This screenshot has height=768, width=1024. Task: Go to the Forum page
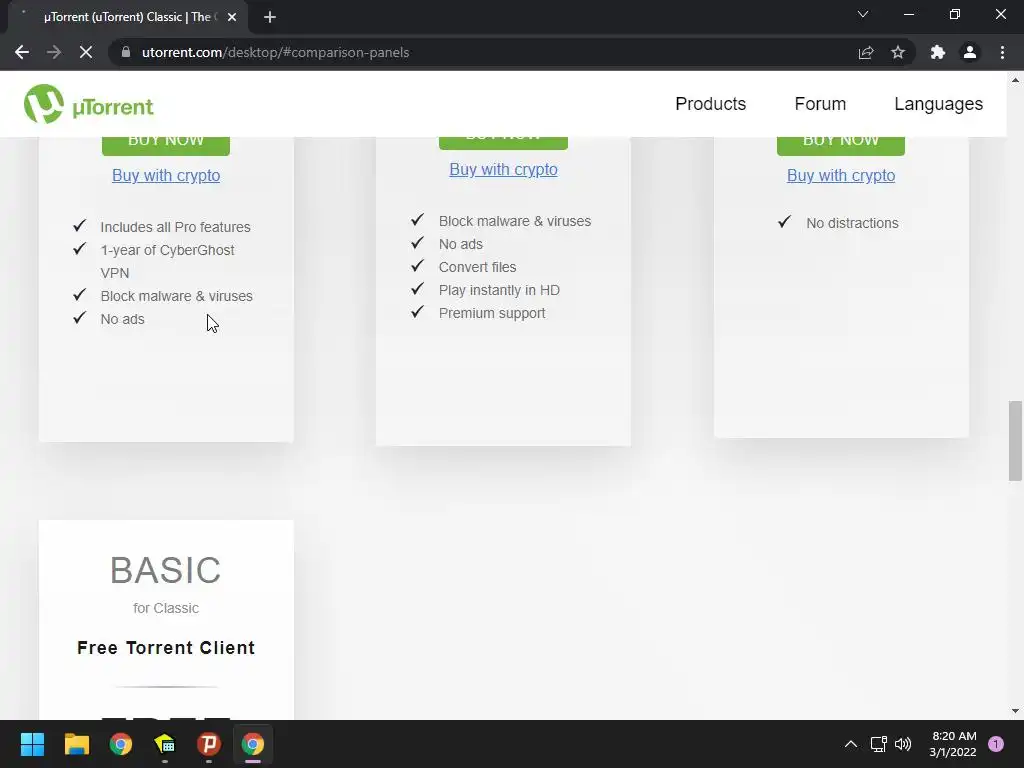[x=820, y=104]
